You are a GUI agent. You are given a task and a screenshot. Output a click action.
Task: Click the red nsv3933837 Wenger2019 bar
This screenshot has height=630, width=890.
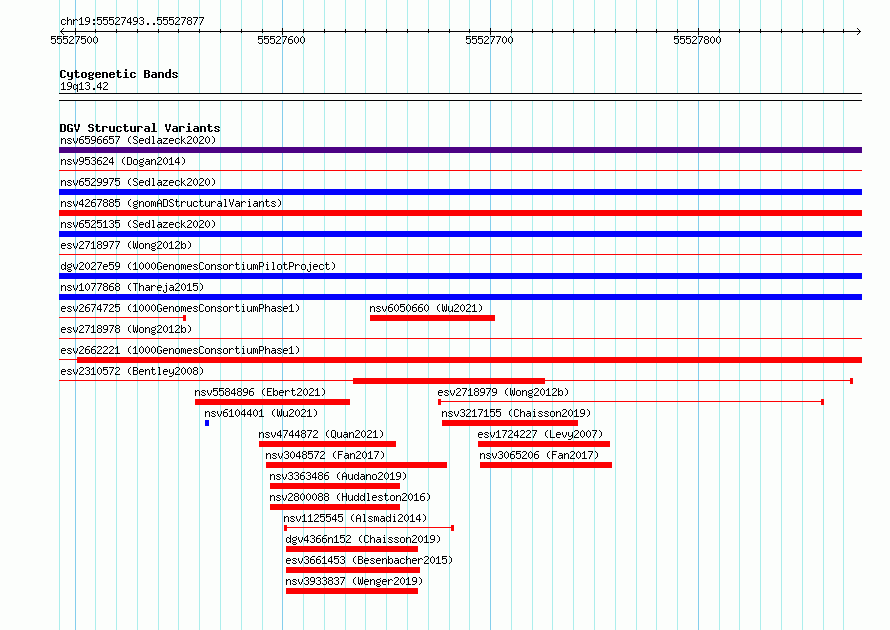[x=352, y=591]
